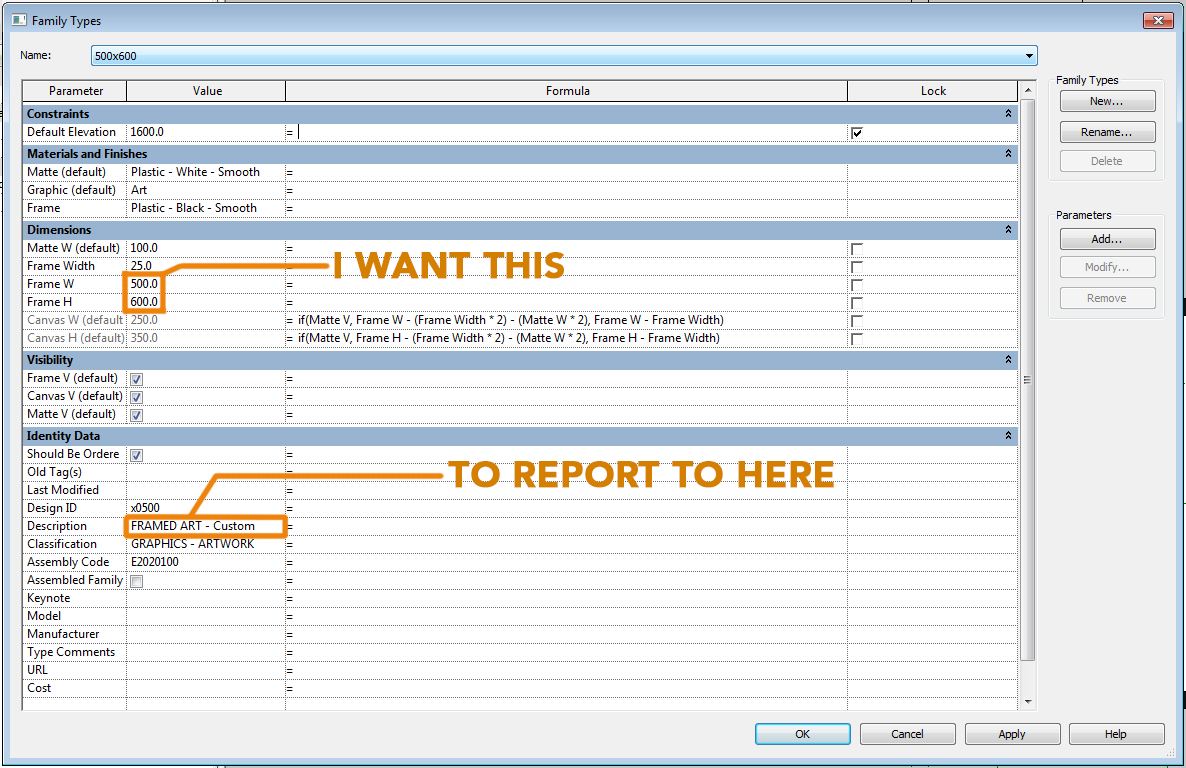Collapse the Materials and Finishes section
1186x768 pixels.
click(x=1007, y=153)
